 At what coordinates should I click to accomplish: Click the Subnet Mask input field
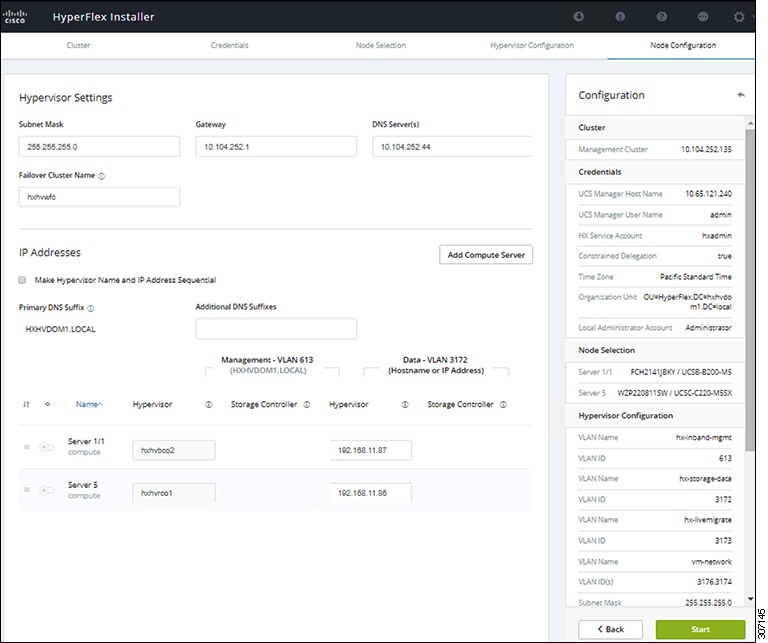[99, 147]
